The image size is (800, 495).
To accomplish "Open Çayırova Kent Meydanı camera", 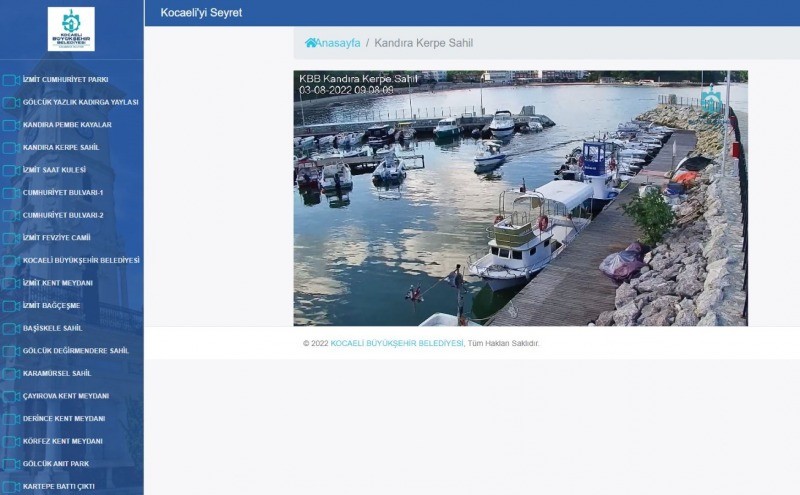I will (66, 395).
